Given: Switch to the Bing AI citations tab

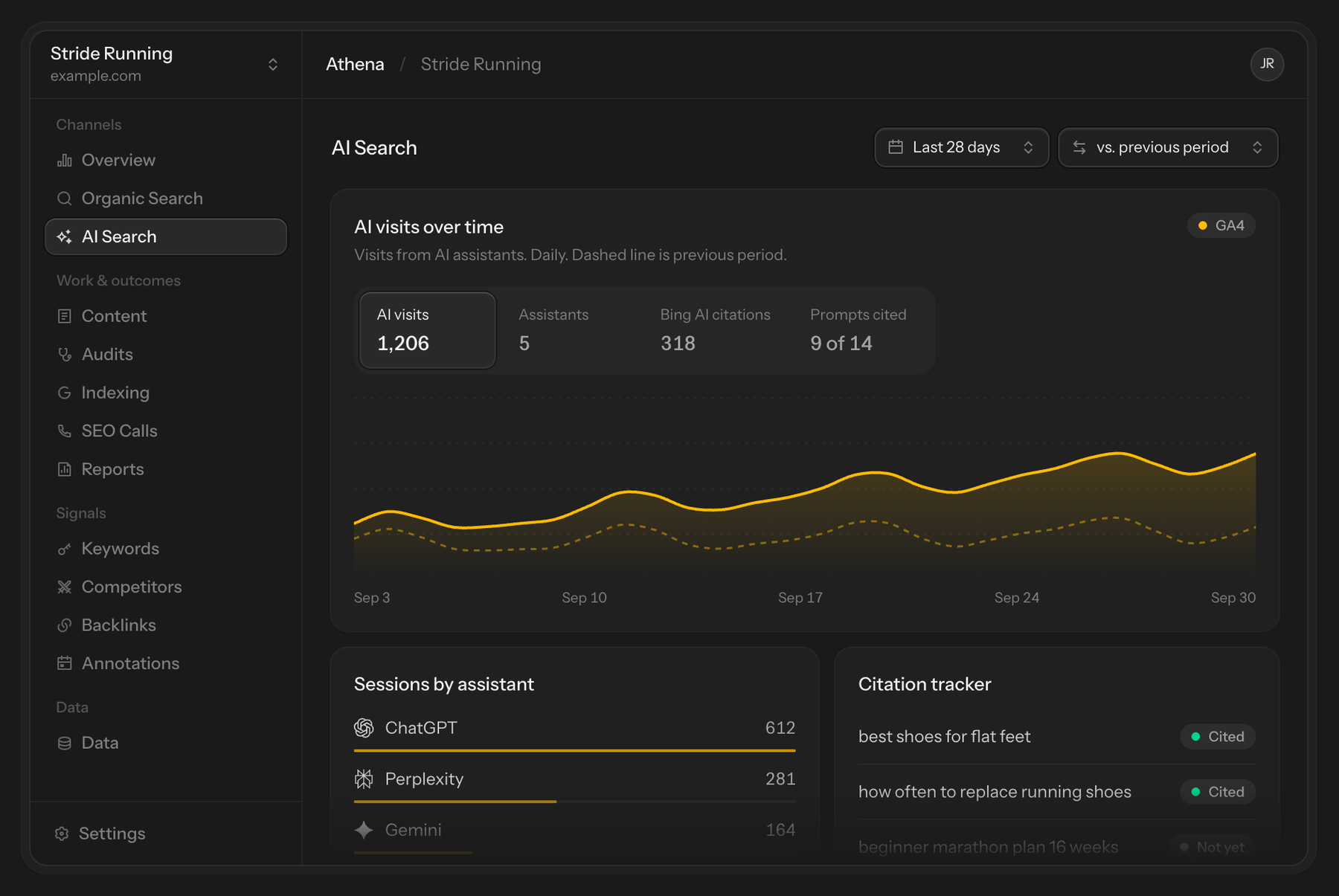Looking at the screenshot, I should [x=716, y=330].
